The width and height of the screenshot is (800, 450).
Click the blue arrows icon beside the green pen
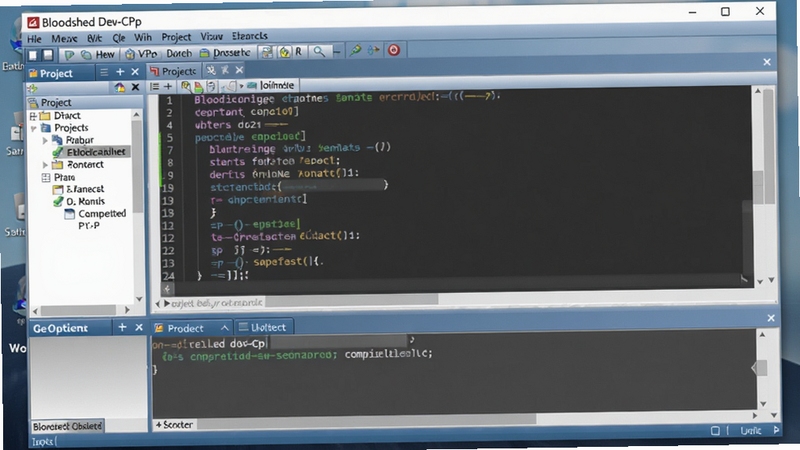[374, 50]
